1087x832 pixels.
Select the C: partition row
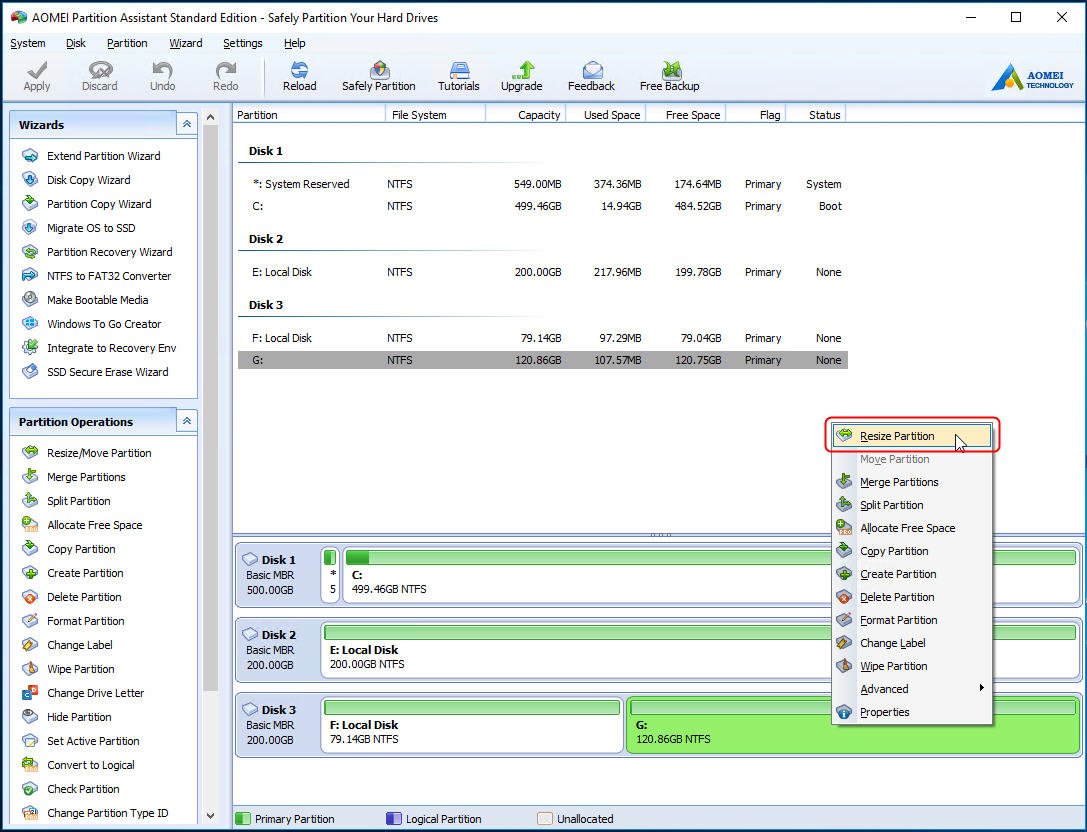coord(543,206)
